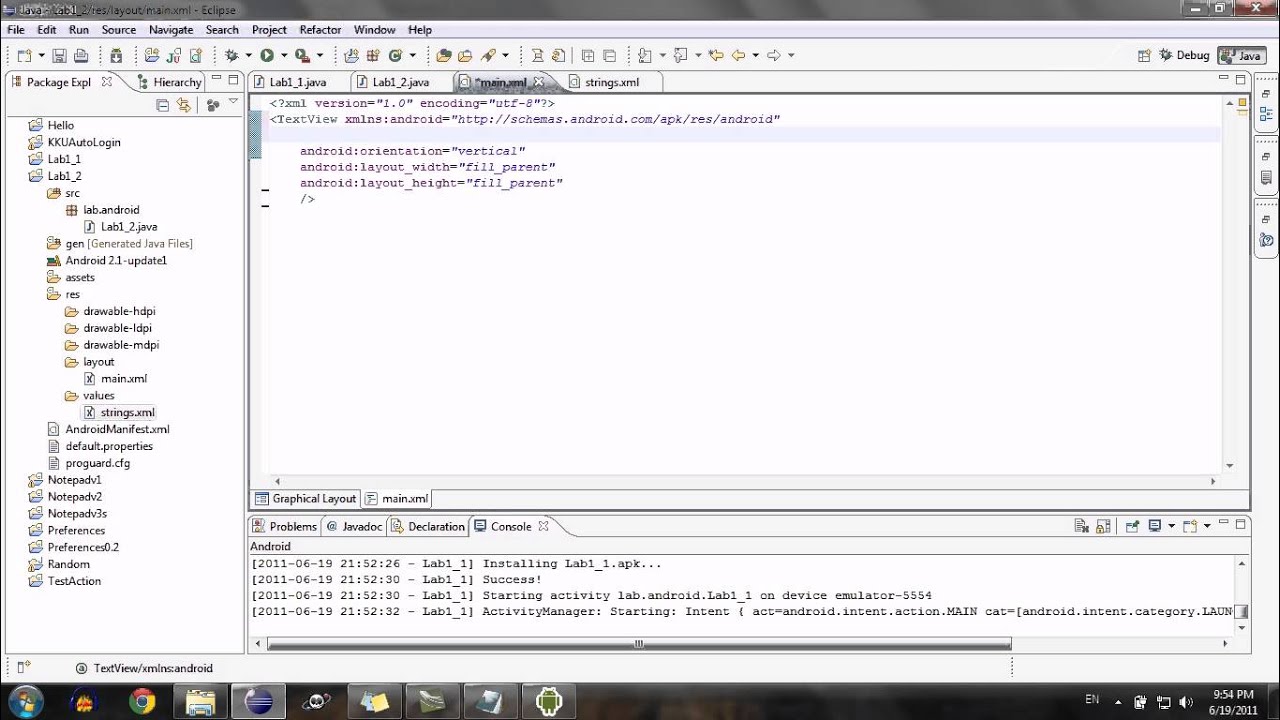Open the New file dropdown arrow
Image resolution: width=1280 pixels, height=720 pixels.
pos(40,56)
